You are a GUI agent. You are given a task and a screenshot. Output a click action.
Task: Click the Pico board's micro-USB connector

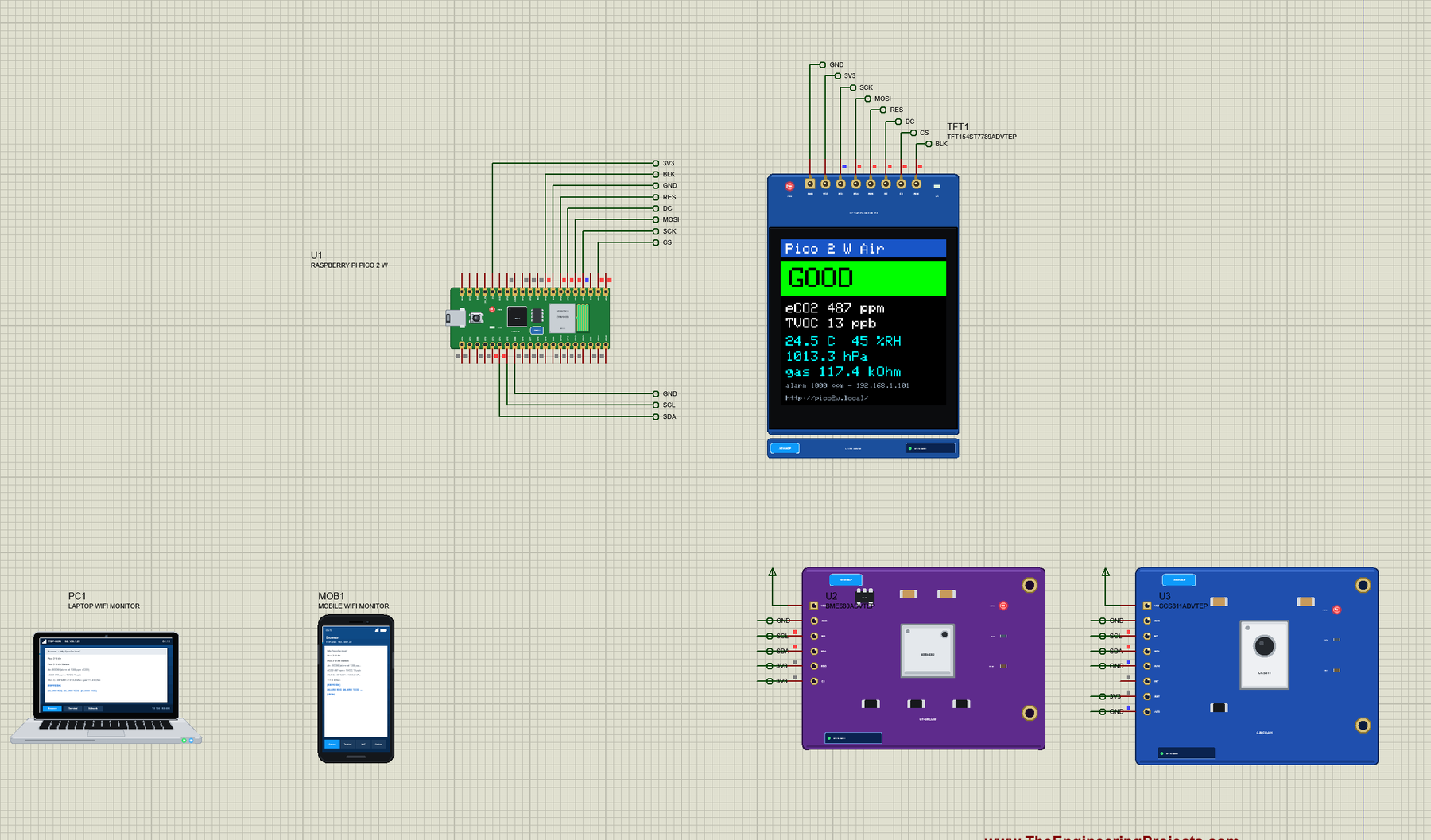point(456,318)
